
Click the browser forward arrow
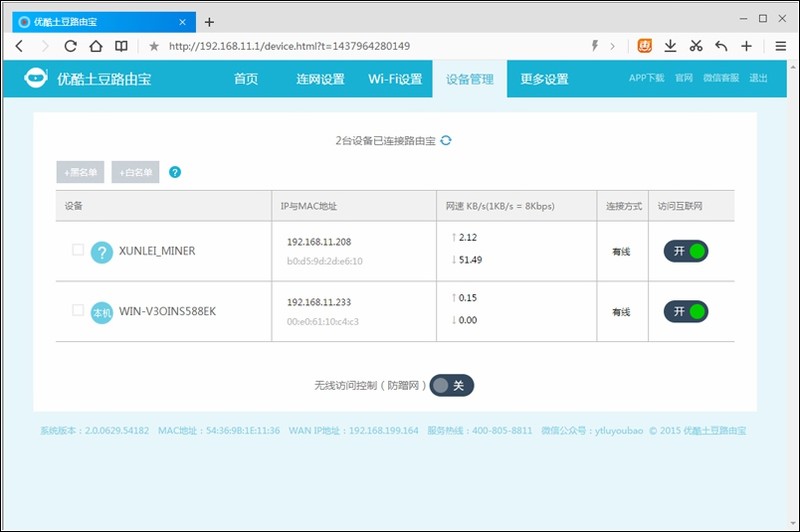[x=45, y=46]
